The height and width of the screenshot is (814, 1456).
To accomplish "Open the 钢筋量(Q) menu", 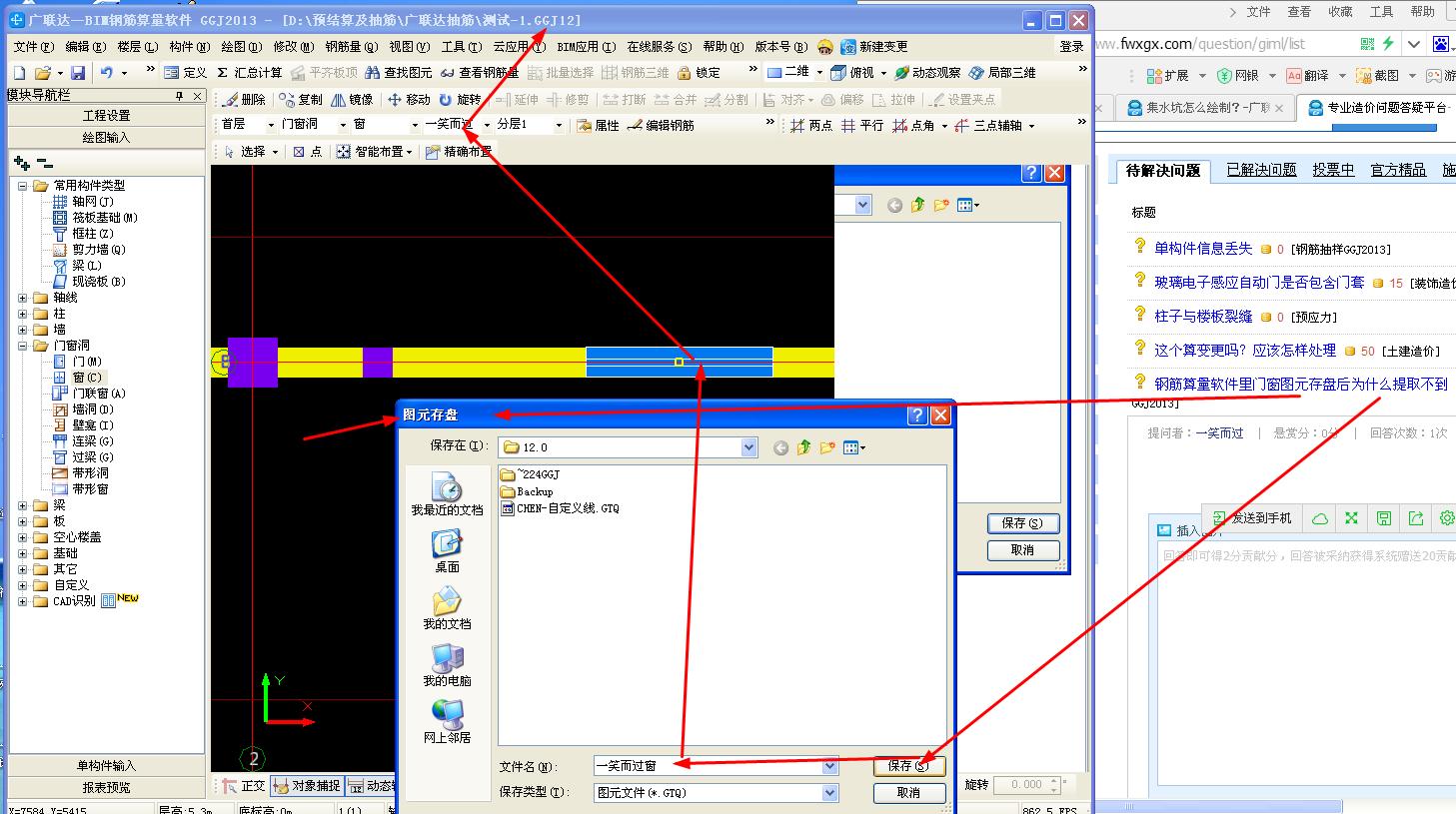I will click(351, 47).
